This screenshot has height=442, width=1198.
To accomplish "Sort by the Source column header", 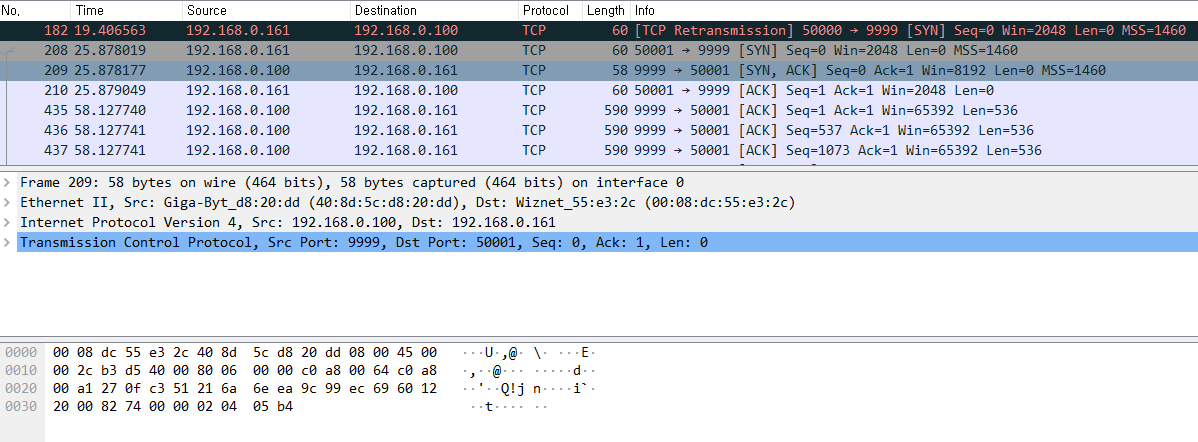I will click(266, 11).
